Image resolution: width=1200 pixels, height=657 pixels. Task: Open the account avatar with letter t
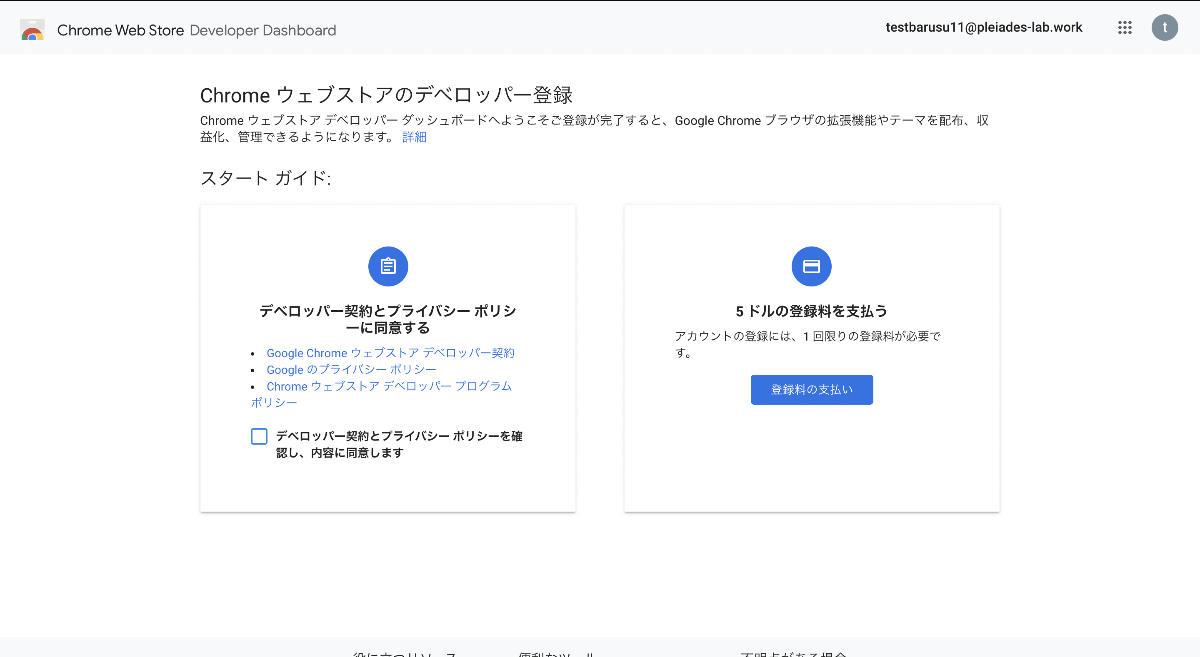(x=1165, y=28)
